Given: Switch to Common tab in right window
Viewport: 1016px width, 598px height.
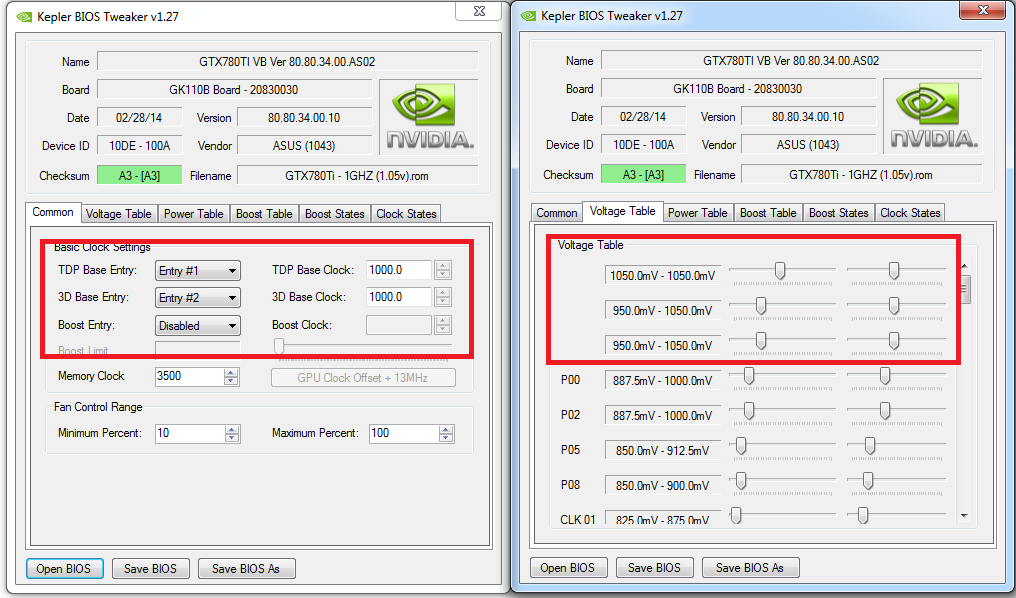Looking at the screenshot, I should click(x=557, y=213).
